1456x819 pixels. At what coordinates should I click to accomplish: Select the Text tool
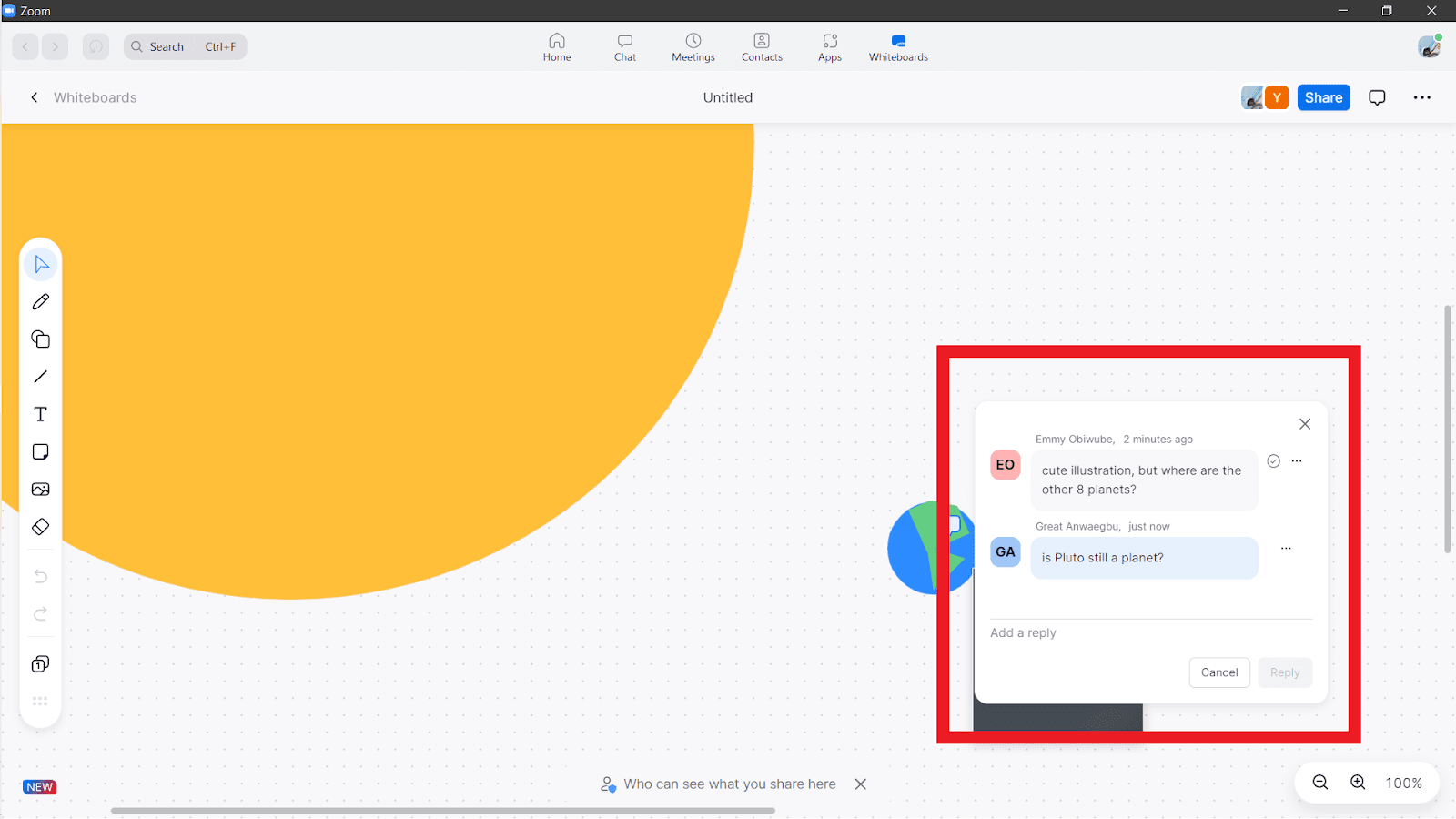click(40, 413)
